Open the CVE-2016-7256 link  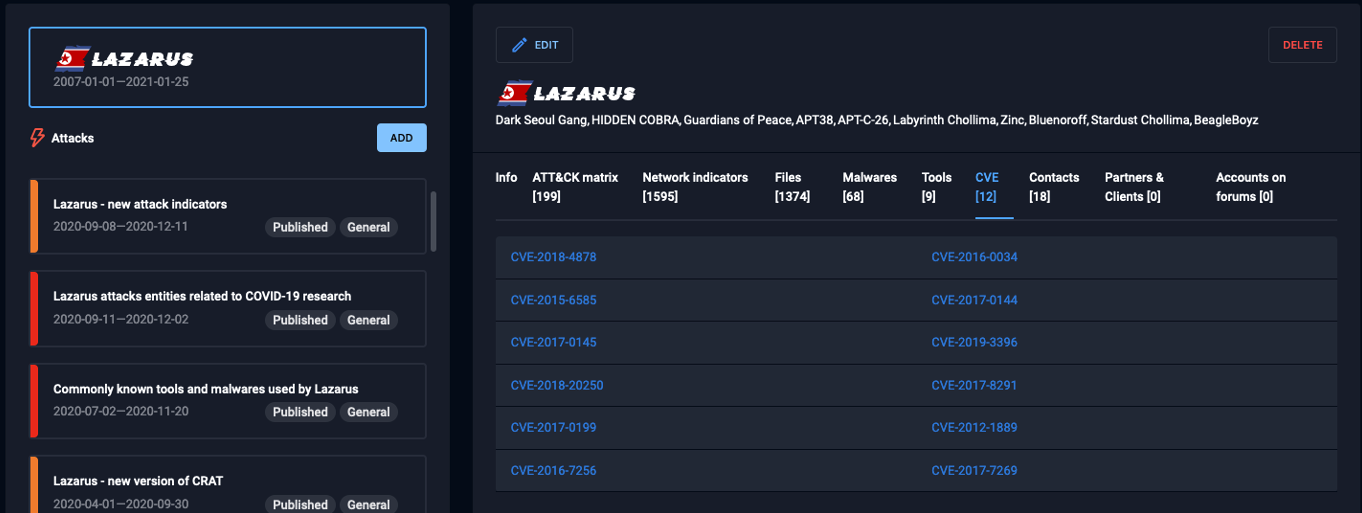[x=553, y=470]
